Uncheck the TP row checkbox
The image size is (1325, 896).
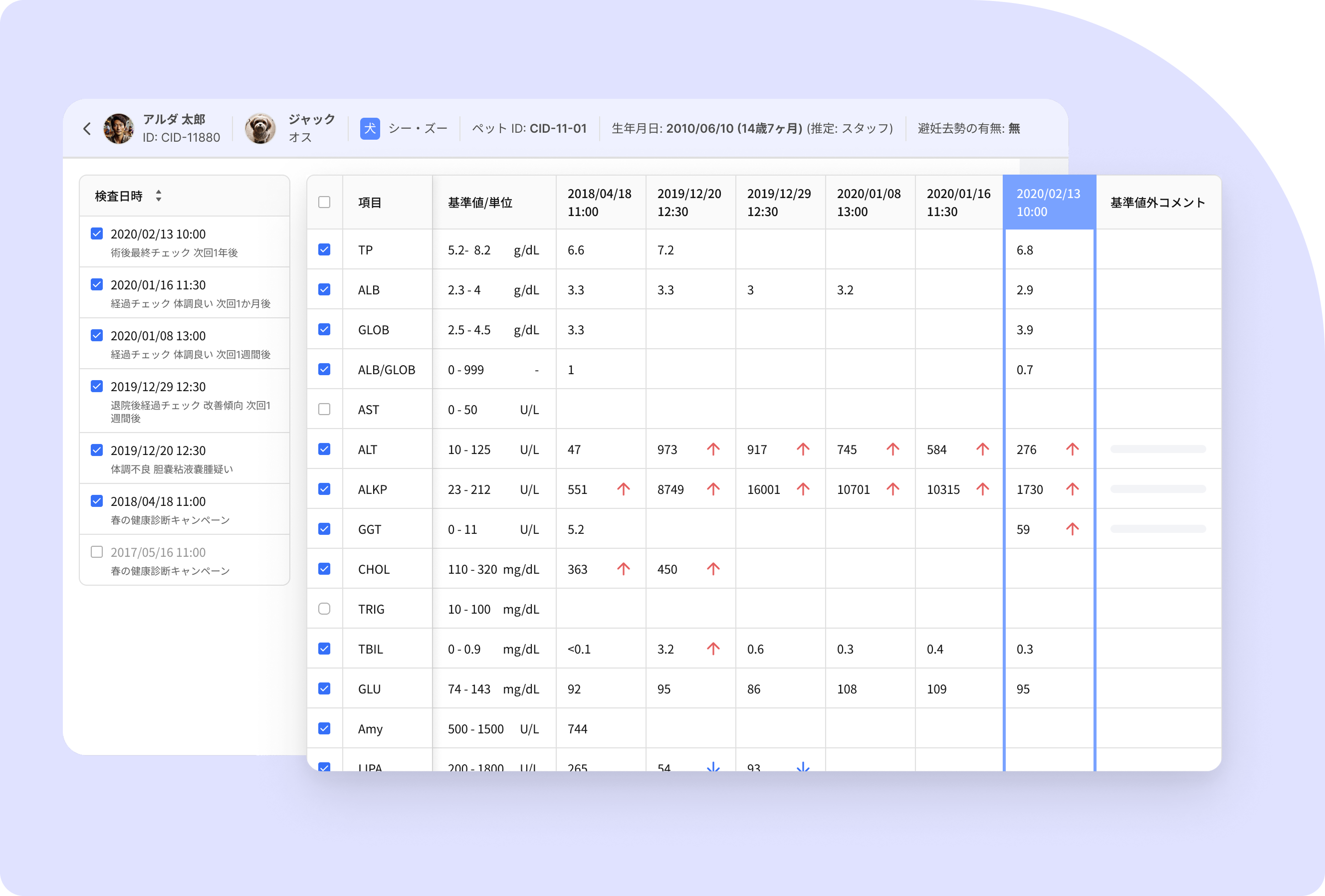324,249
